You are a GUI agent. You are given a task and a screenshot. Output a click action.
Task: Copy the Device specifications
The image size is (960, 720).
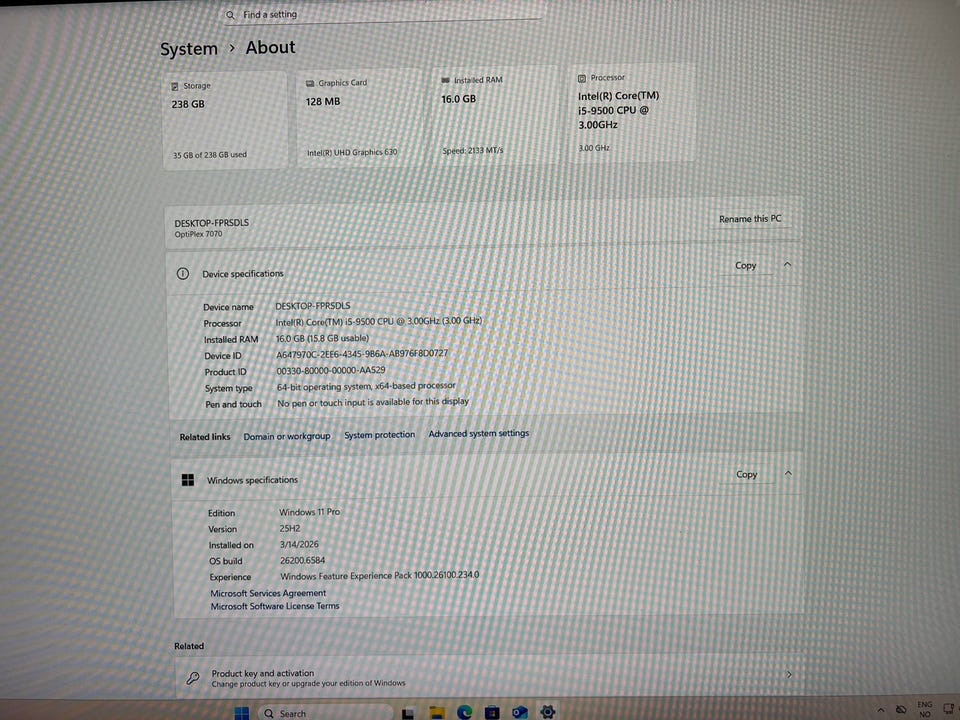click(746, 265)
